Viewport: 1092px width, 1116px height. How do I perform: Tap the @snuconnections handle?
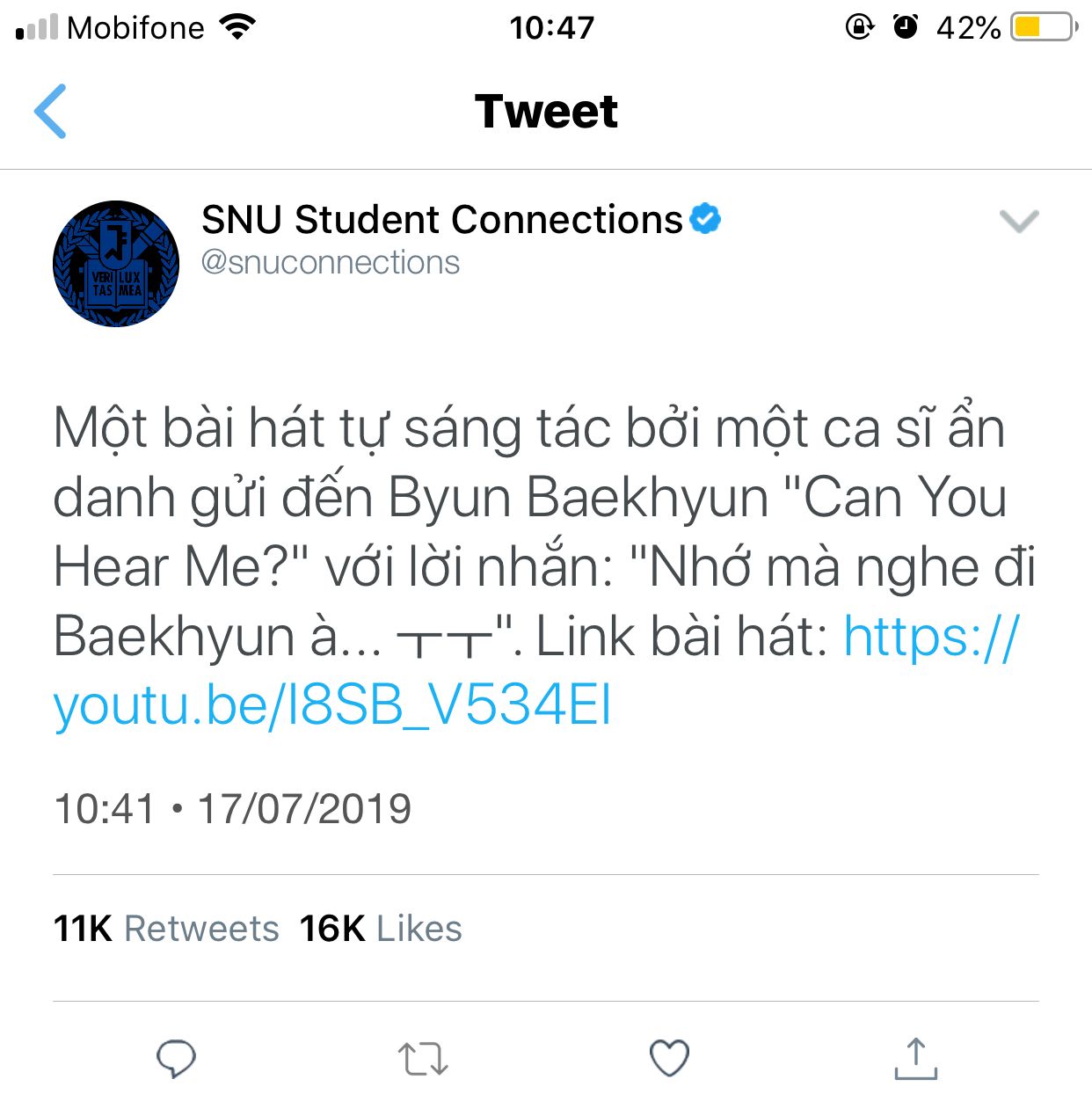point(331,262)
